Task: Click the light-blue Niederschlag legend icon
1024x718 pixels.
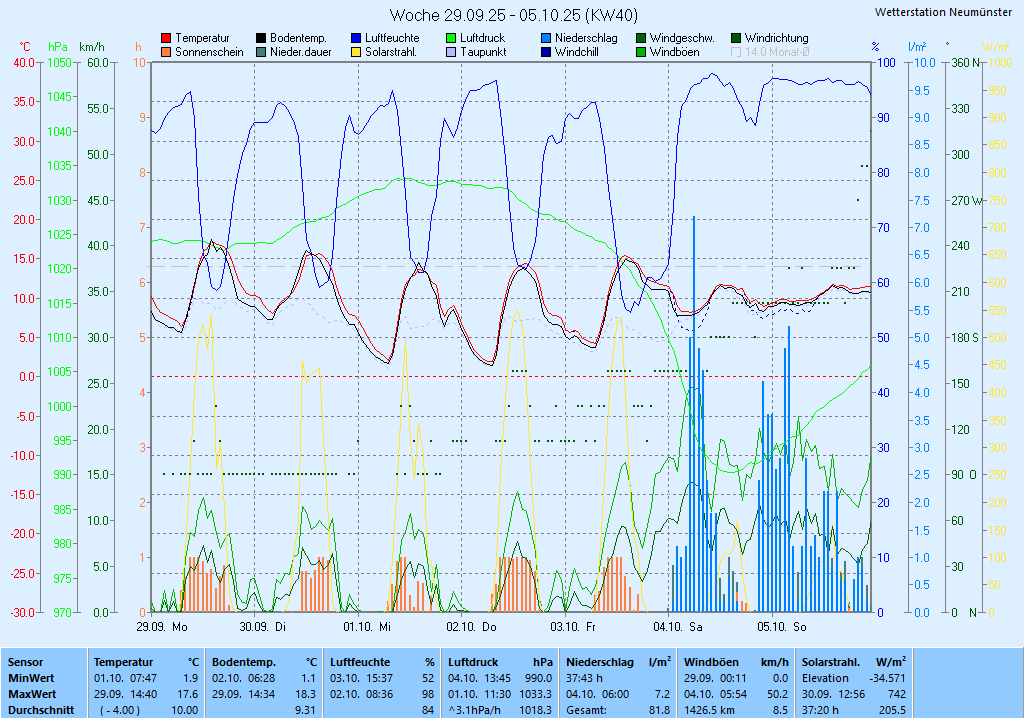Action: point(546,38)
